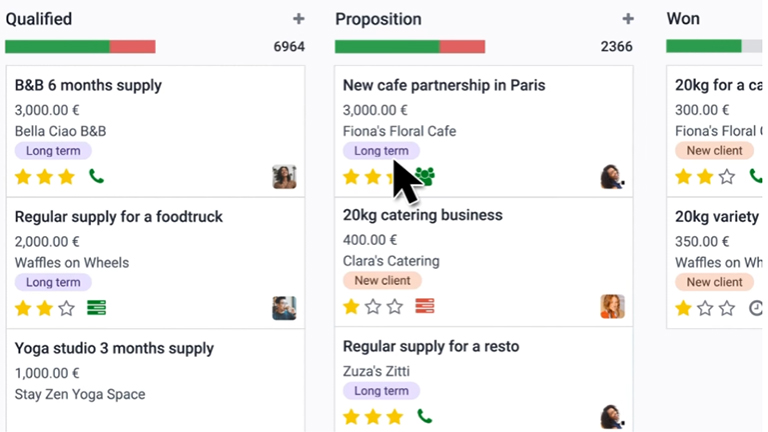Click the Qualified column header
768x432 pixels.
click(39, 19)
